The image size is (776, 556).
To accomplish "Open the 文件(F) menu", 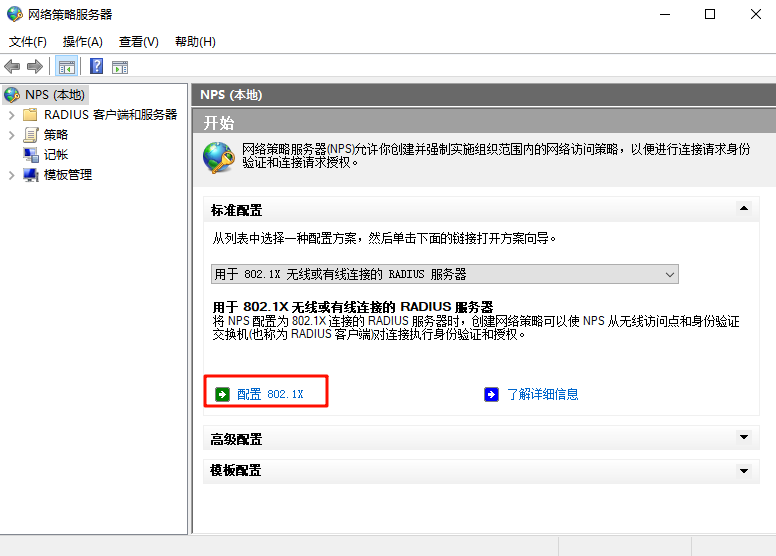I will (x=28, y=42).
